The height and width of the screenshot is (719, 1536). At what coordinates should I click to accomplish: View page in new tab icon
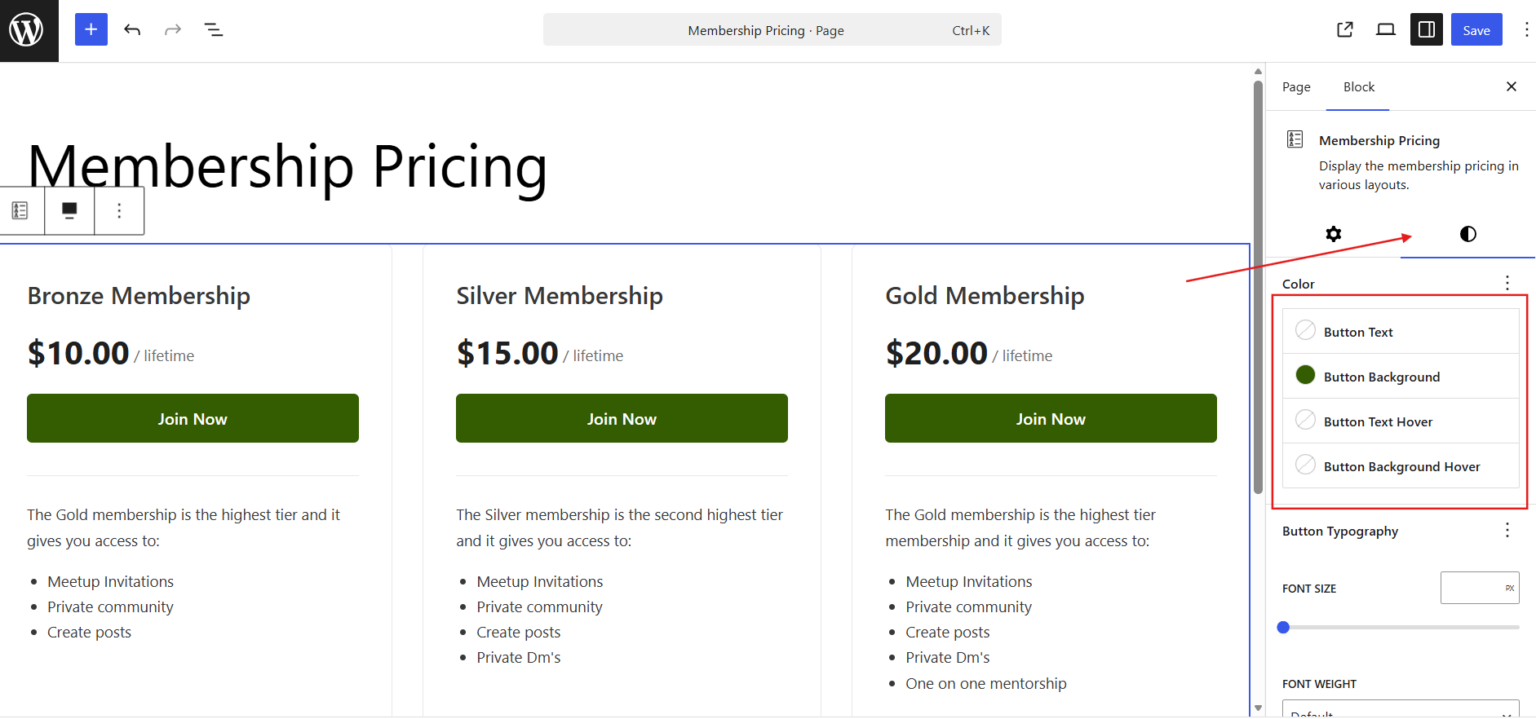[x=1345, y=30]
